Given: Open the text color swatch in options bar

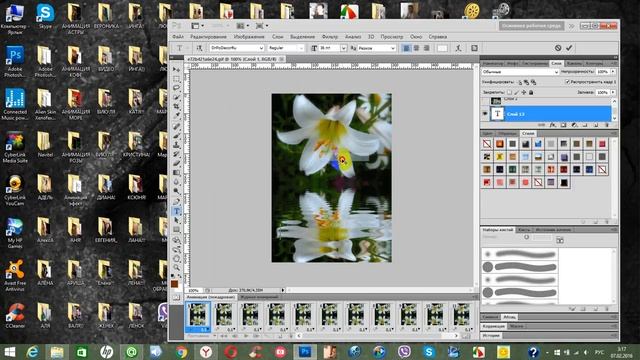Looking at the screenshot, I should [442, 48].
